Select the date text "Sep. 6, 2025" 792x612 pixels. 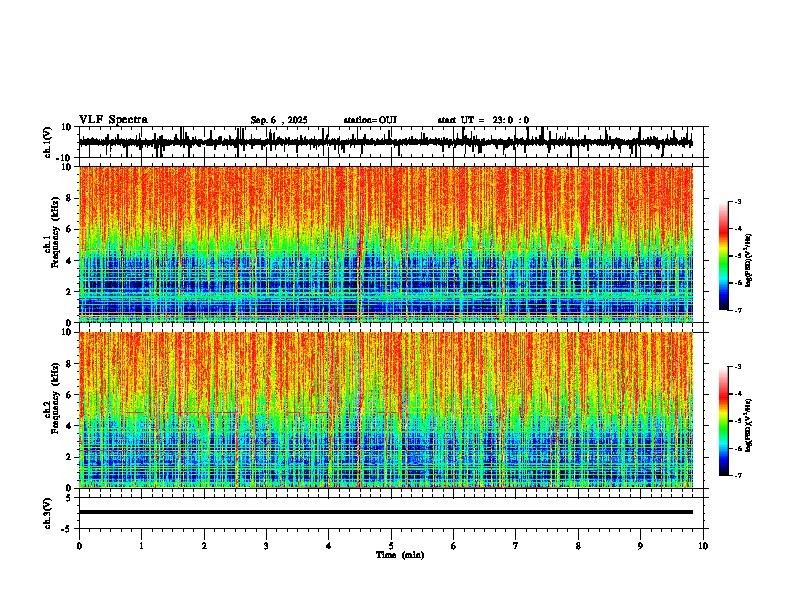pyautogui.click(x=279, y=120)
